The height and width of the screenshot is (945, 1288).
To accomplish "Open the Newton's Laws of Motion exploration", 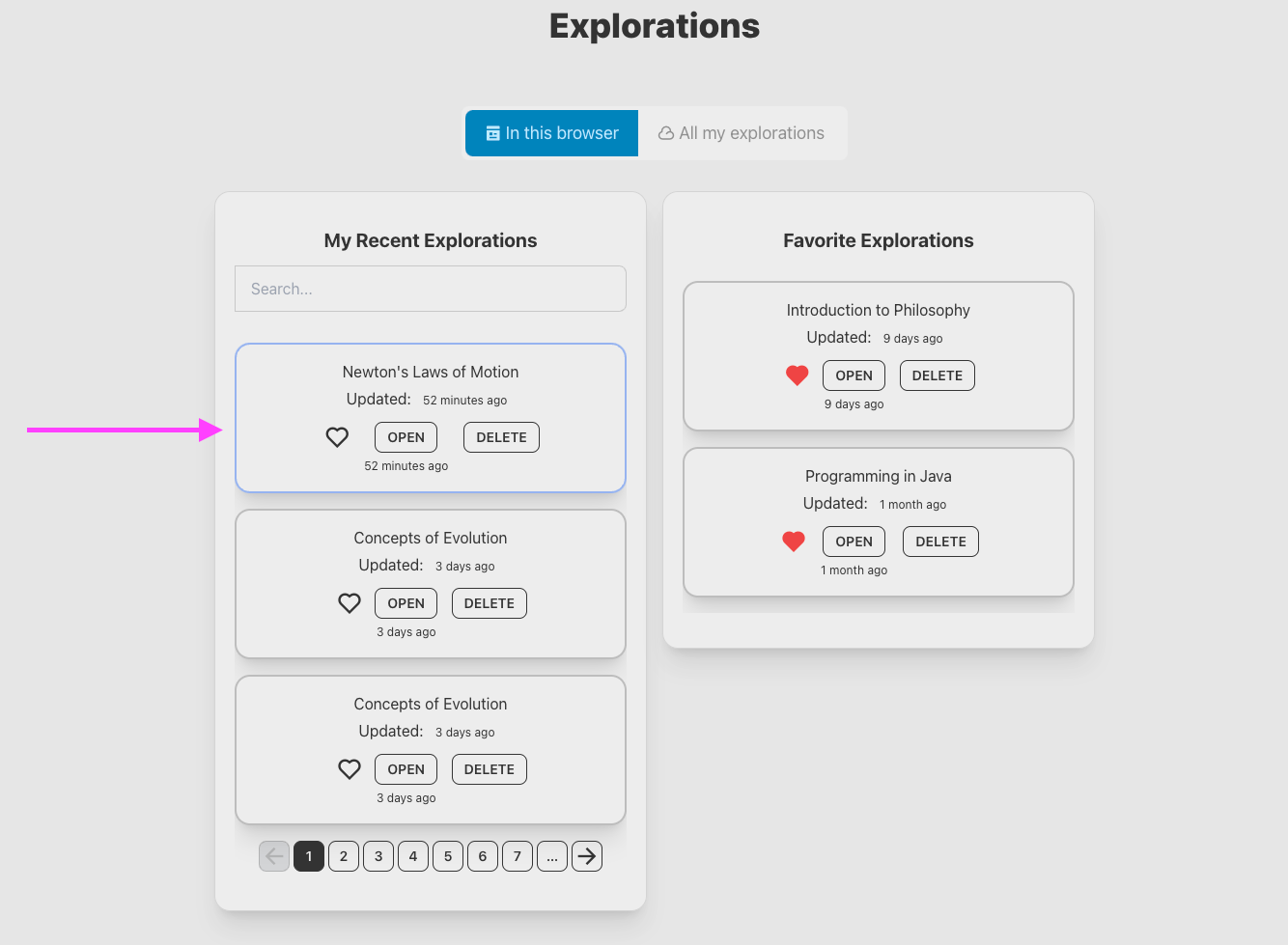I will (x=406, y=437).
